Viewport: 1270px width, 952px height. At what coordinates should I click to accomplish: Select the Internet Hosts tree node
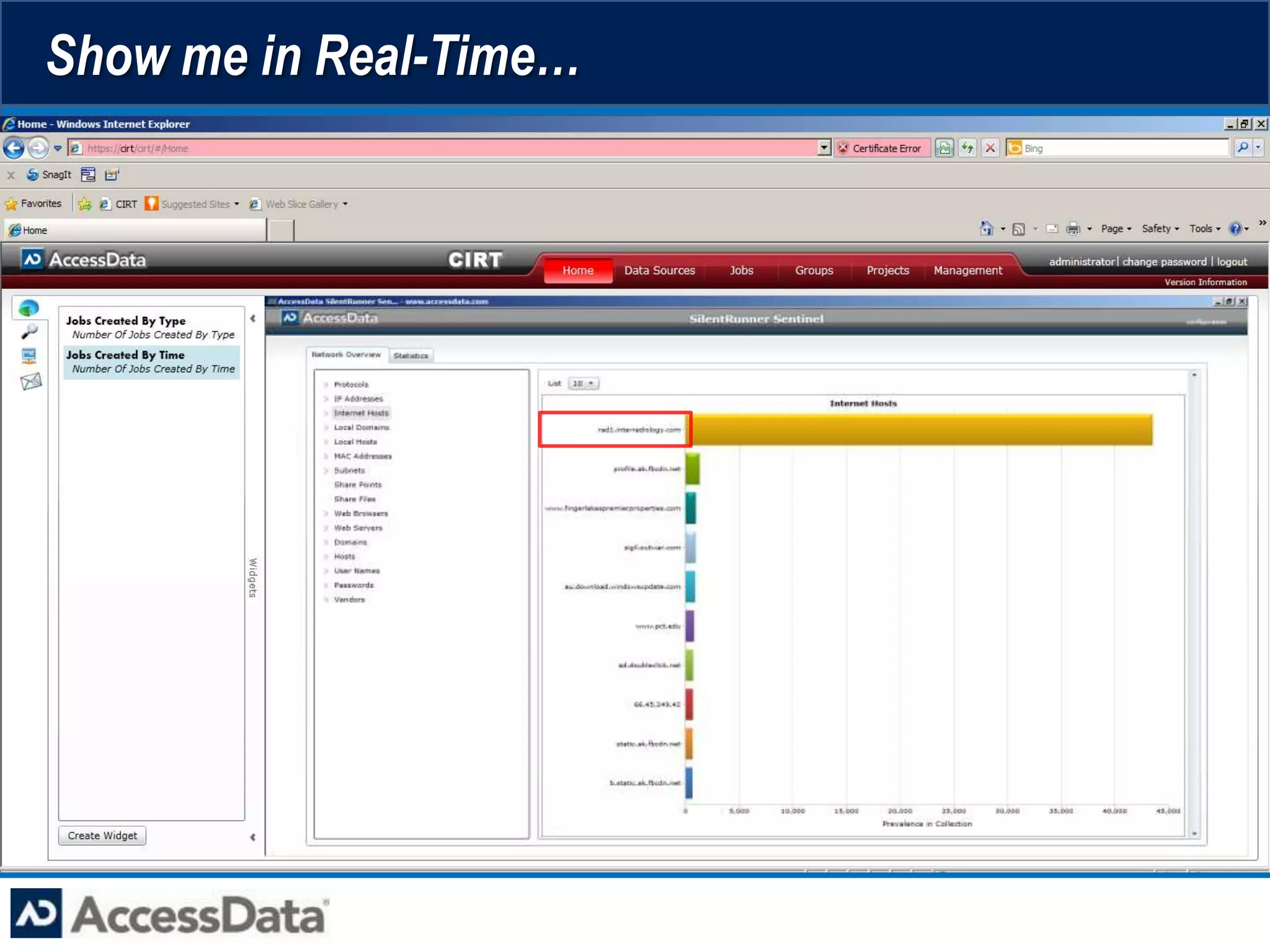click(x=361, y=413)
